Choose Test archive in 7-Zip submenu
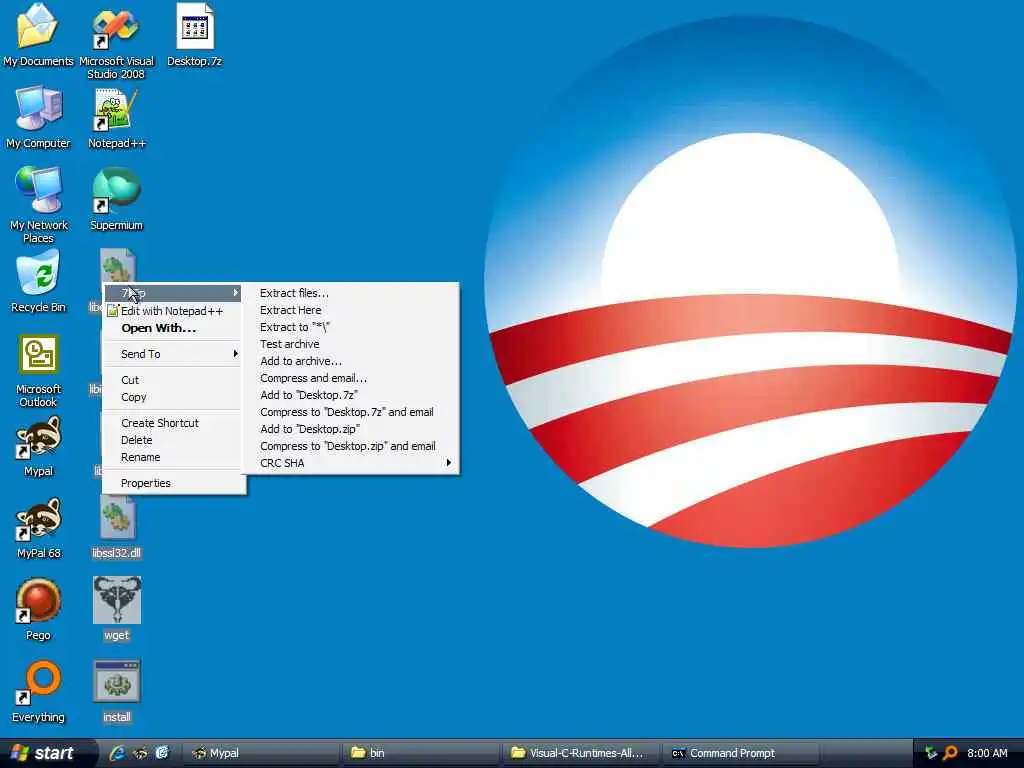 [x=351, y=344]
